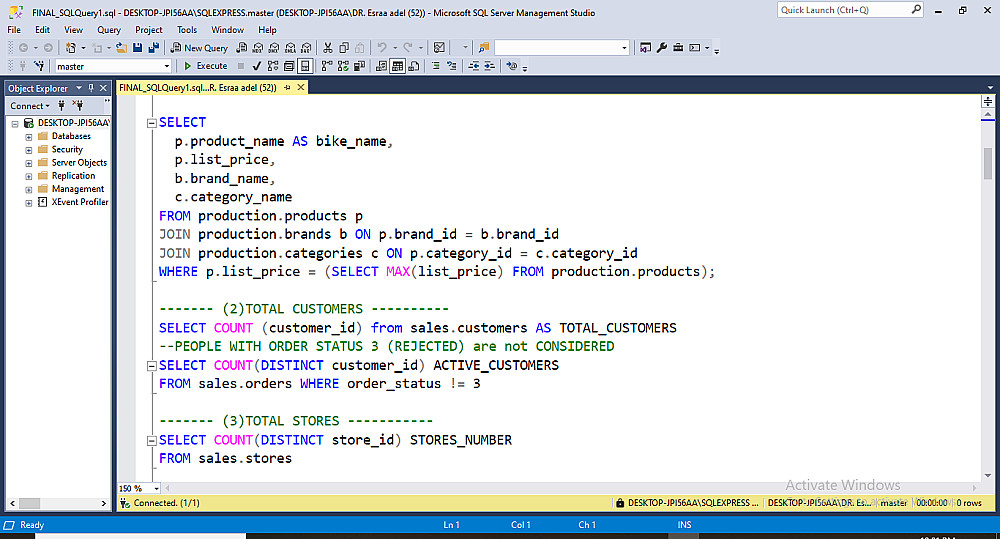This screenshot has height=539, width=1000.
Task: Click the Disconnect plug icon in Object Explorer
Action: tap(78, 106)
